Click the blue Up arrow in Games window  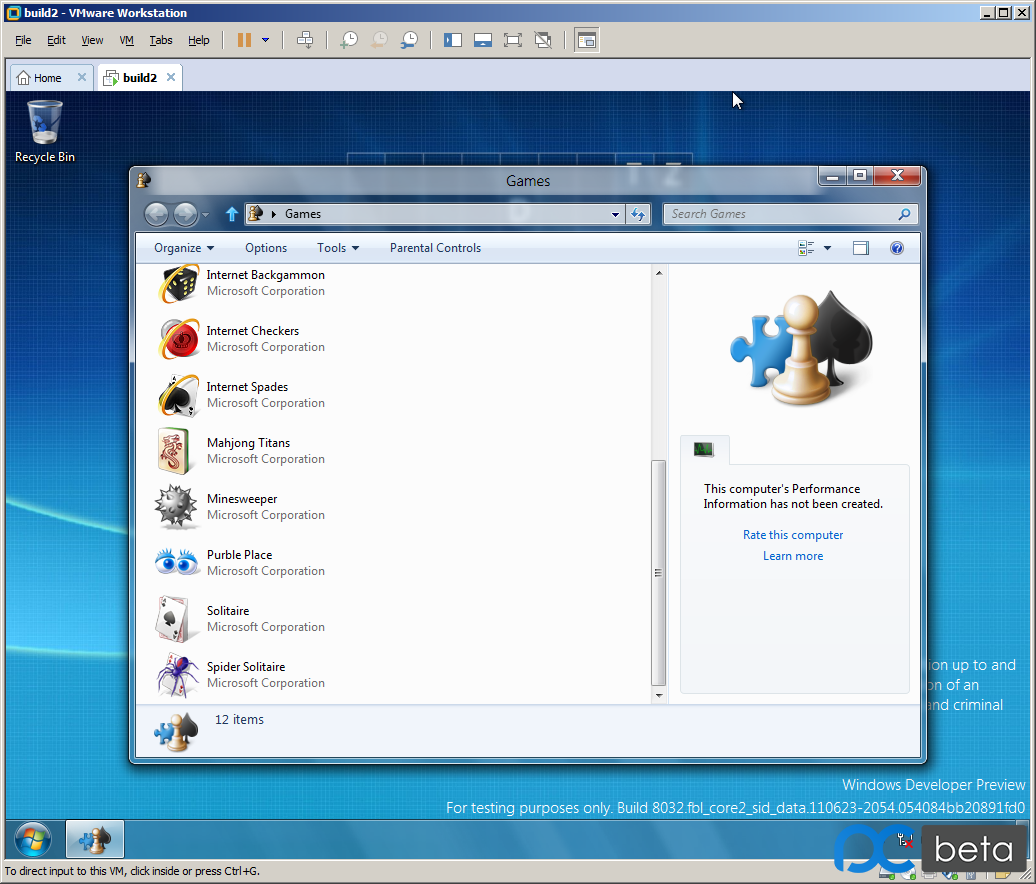tap(232, 214)
